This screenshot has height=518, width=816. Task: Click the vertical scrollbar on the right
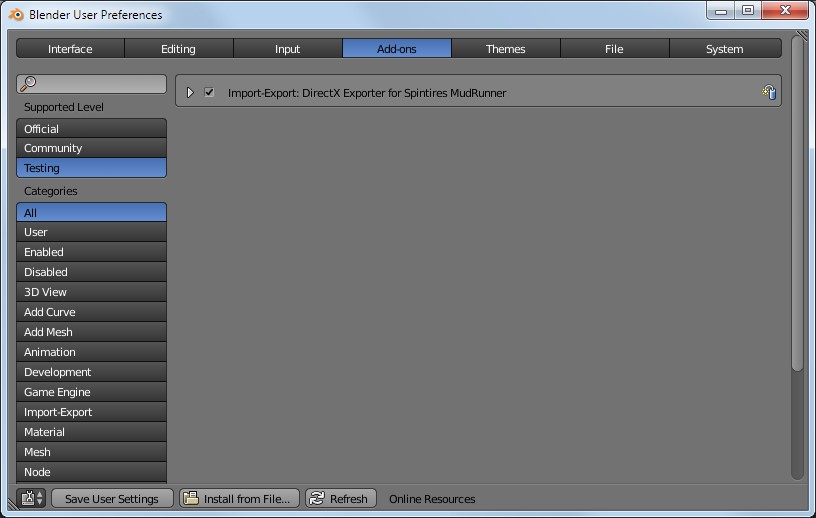797,203
